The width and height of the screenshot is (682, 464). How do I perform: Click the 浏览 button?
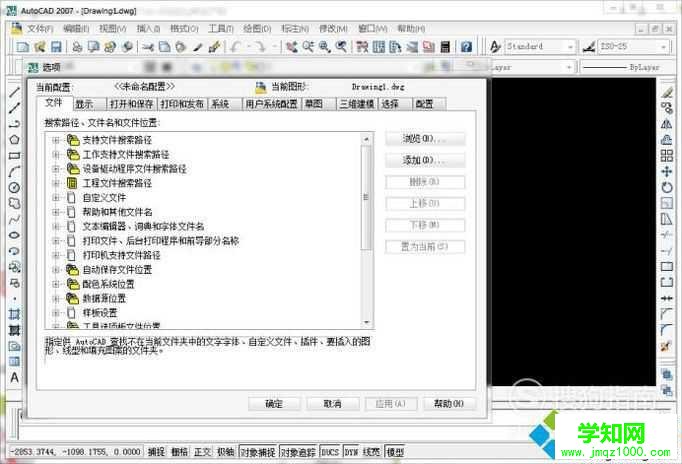(x=425, y=139)
